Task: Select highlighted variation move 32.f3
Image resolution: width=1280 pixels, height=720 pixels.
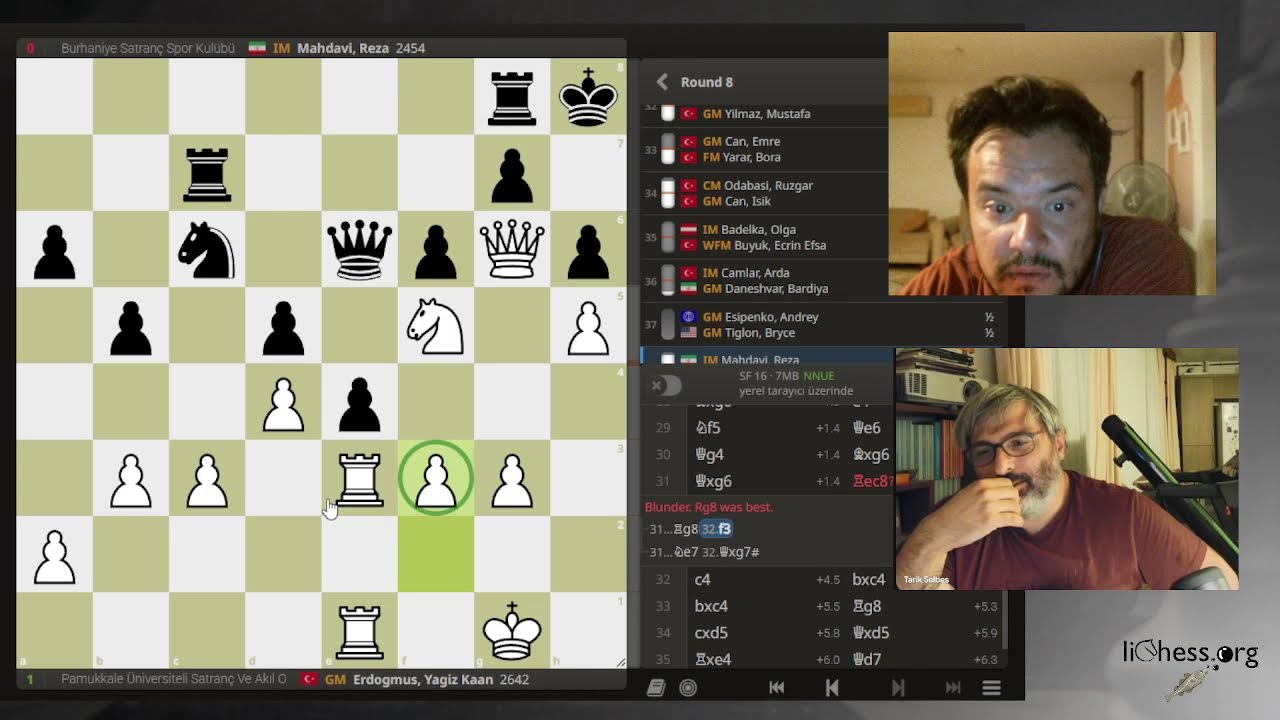Action: [x=714, y=529]
